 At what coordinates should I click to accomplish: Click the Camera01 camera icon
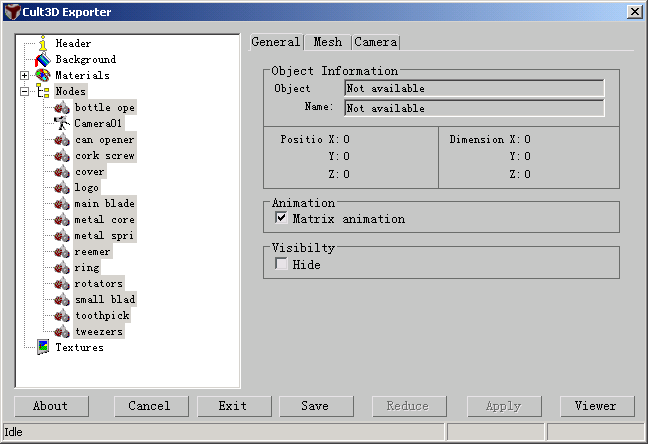pyautogui.click(x=62, y=124)
